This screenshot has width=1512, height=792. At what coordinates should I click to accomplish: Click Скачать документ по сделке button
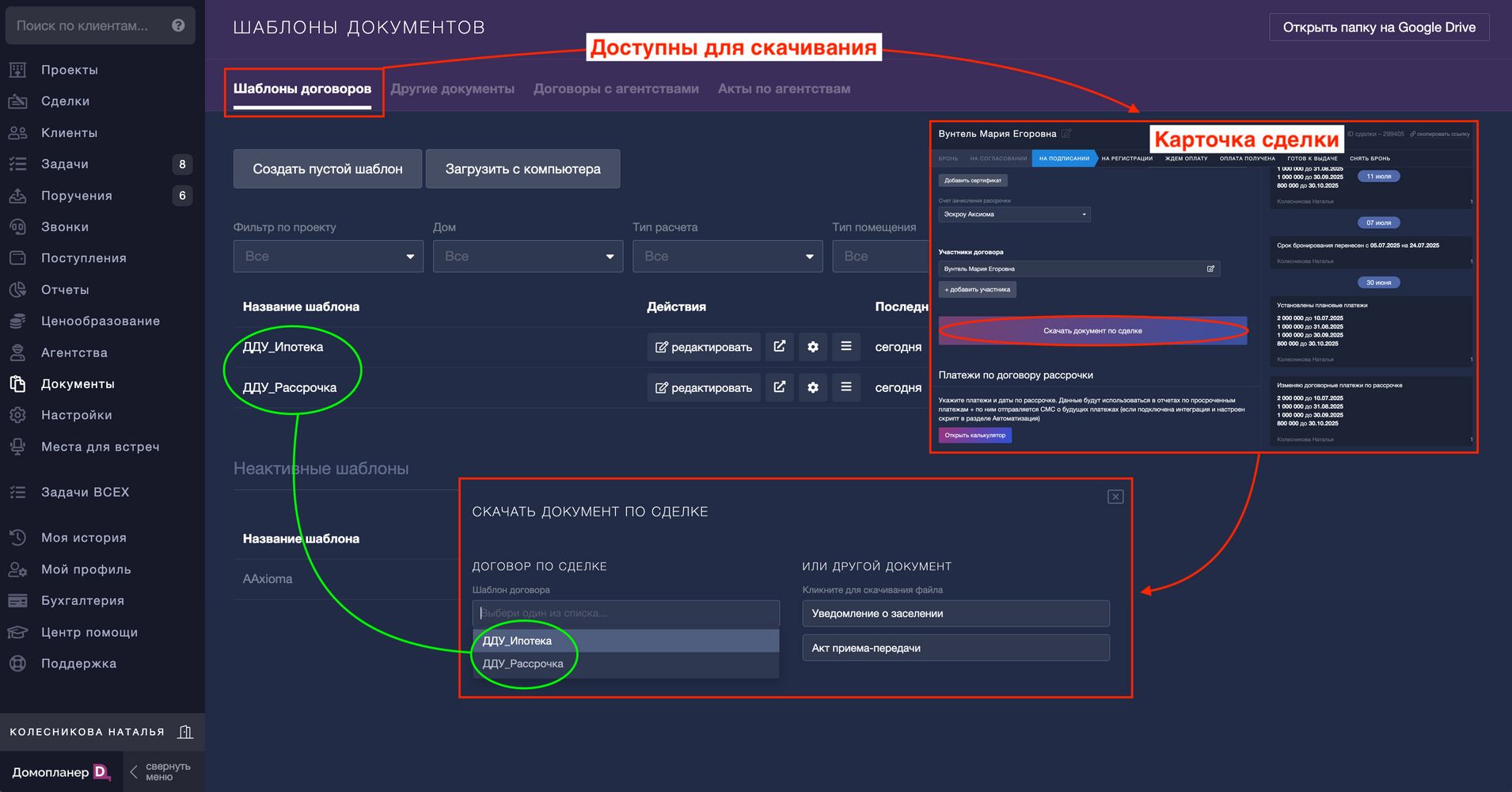[x=1092, y=330]
